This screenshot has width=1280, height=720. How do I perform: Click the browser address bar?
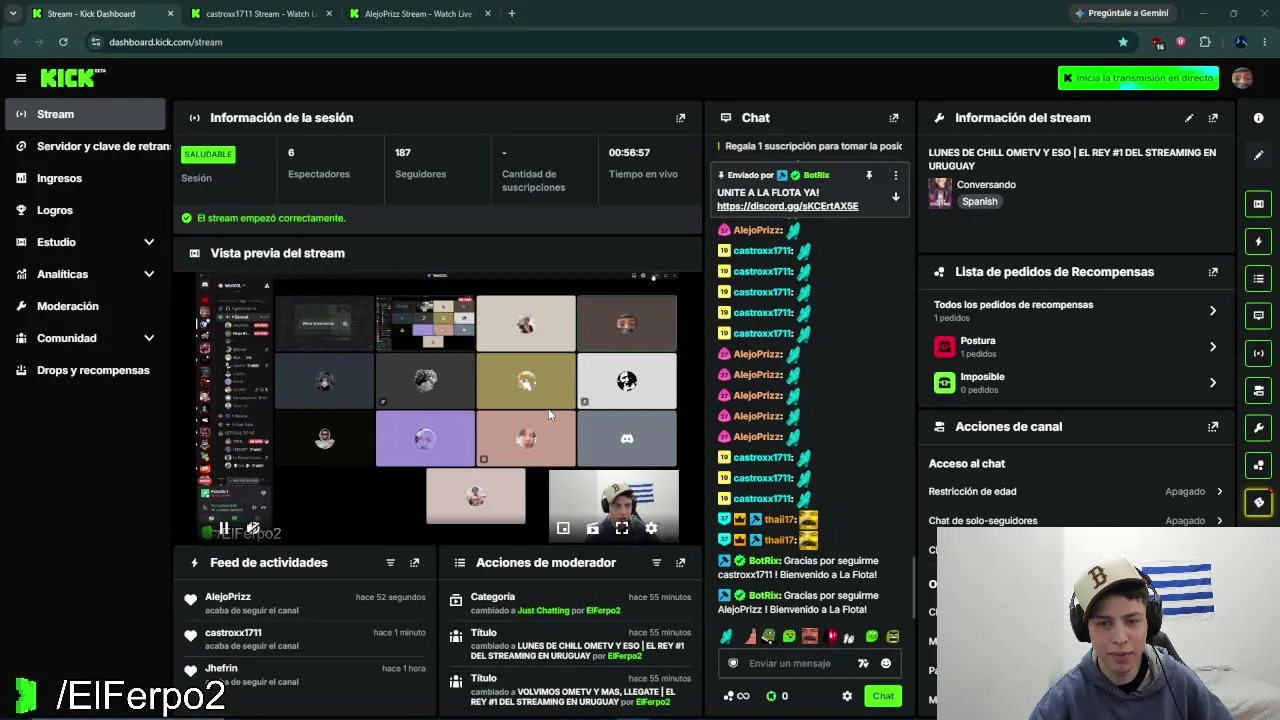click(x=600, y=42)
